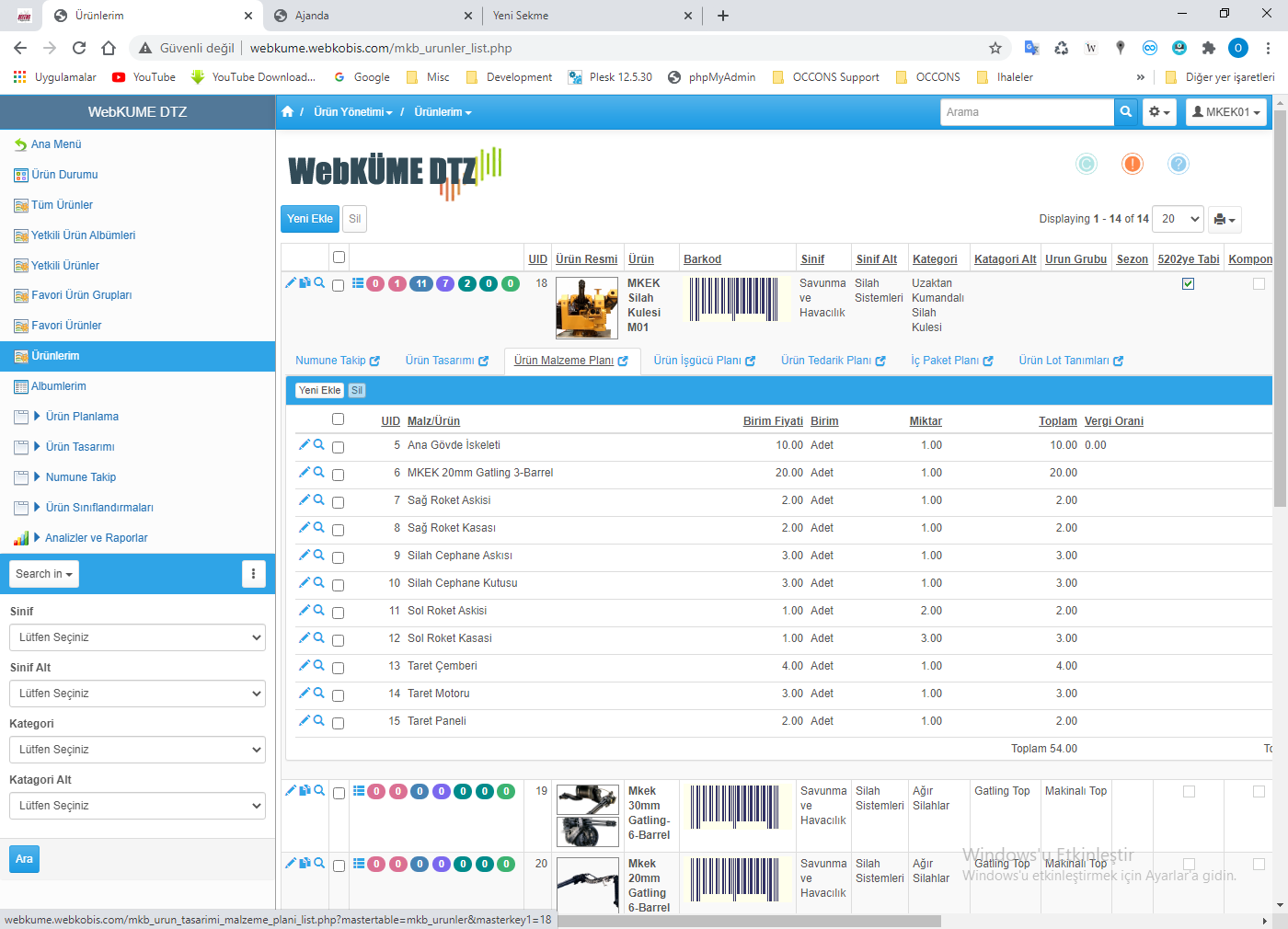Open the Search in dropdown
1288x929 pixels.
pos(44,574)
